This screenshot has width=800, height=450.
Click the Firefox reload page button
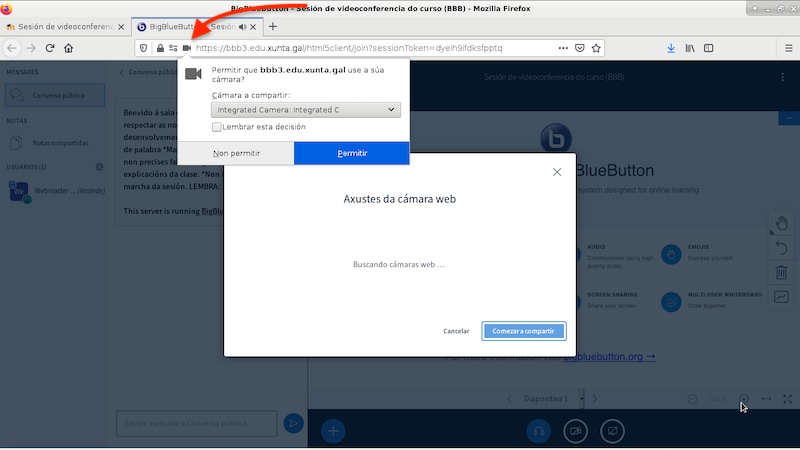click(x=49, y=48)
